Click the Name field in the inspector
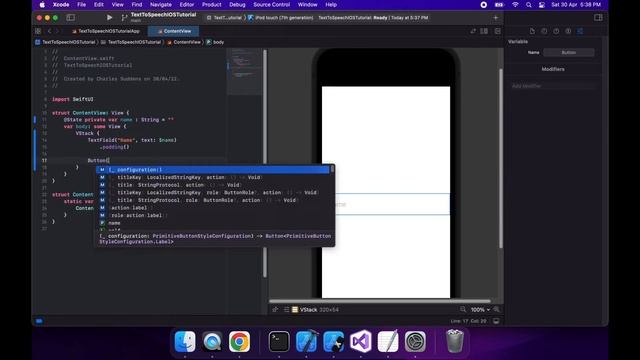 [569, 52]
